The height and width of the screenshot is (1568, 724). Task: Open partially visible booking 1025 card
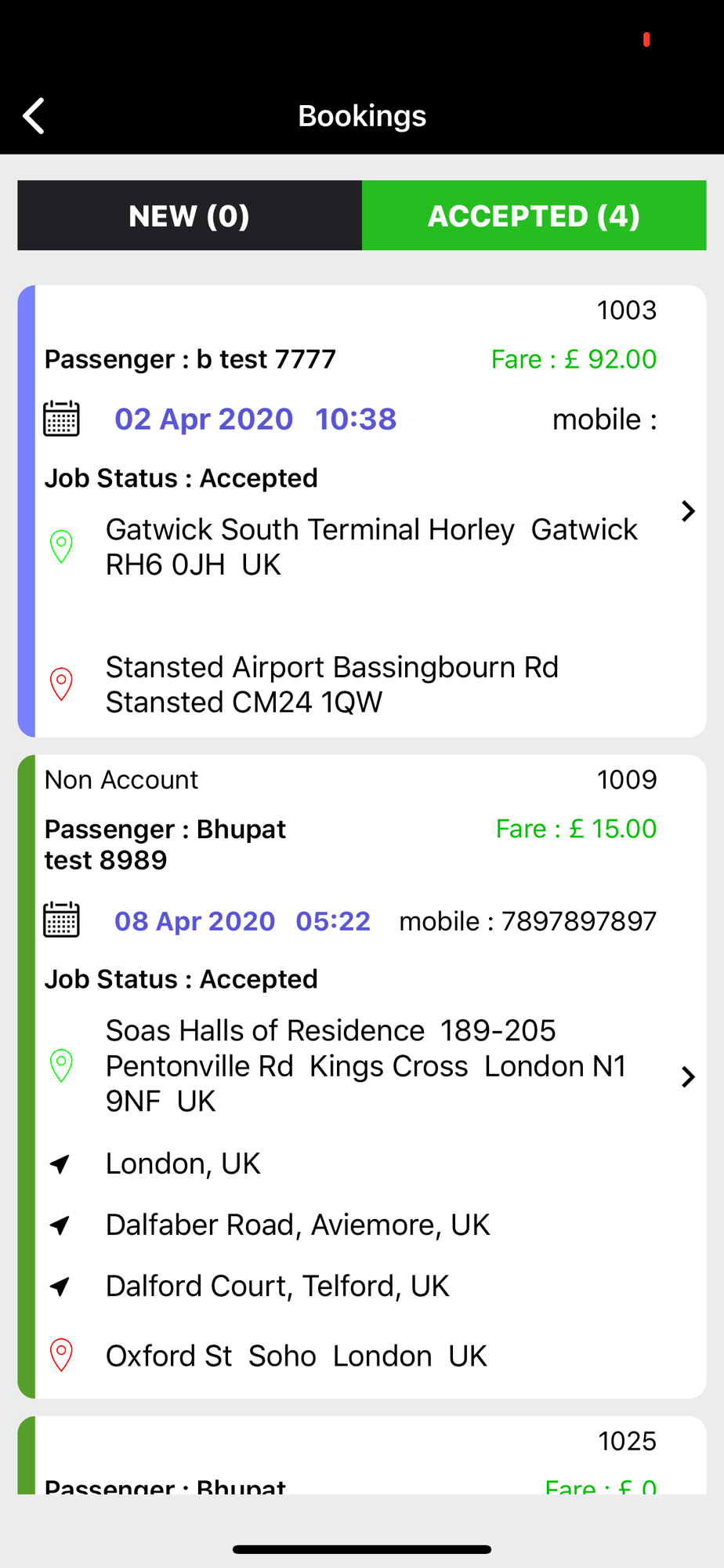click(362, 1455)
